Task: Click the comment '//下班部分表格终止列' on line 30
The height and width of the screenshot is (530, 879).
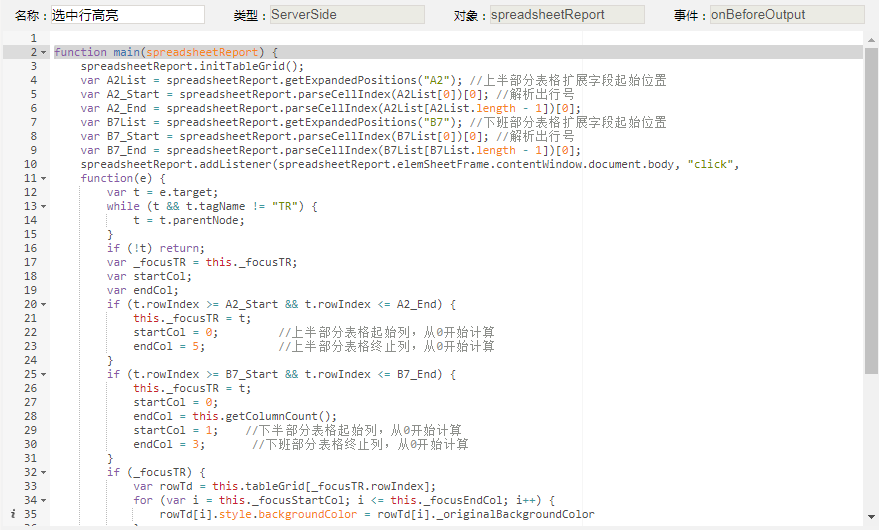Action: tap(317, 444)
